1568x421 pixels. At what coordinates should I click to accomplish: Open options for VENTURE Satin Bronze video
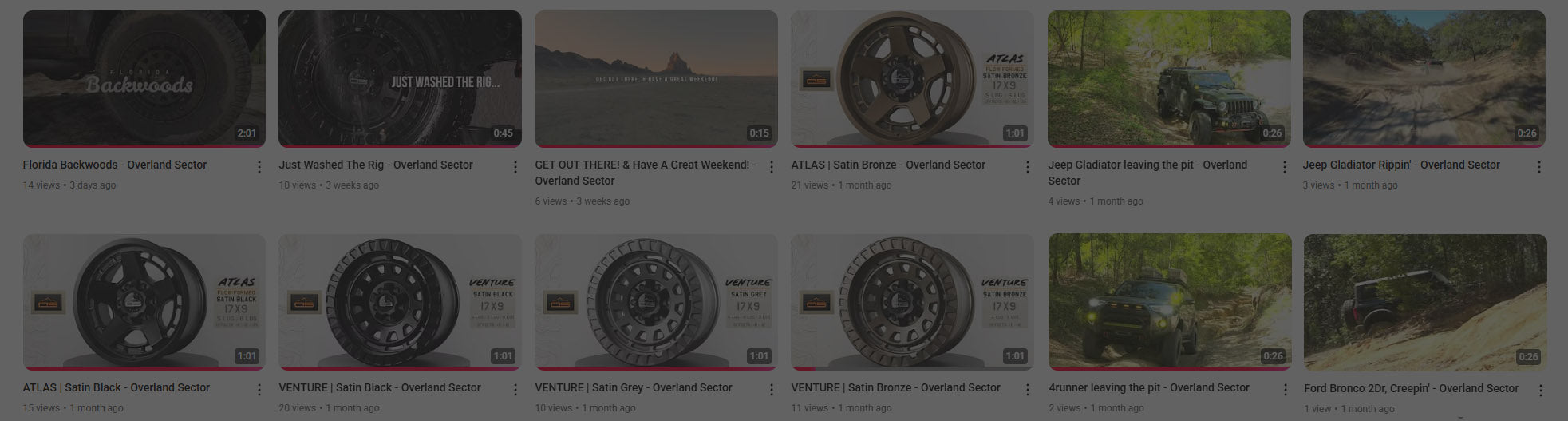tap(1028, 390)
